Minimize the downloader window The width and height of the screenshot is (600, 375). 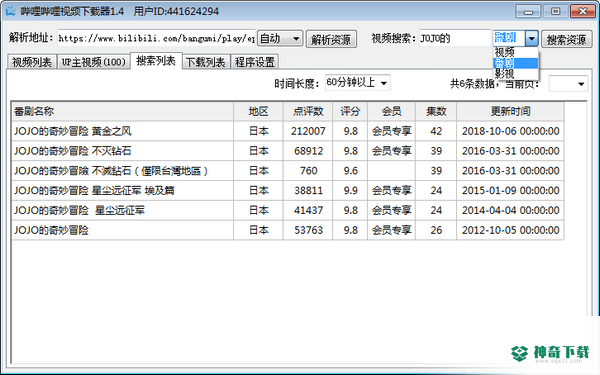(x=528, y=11)
